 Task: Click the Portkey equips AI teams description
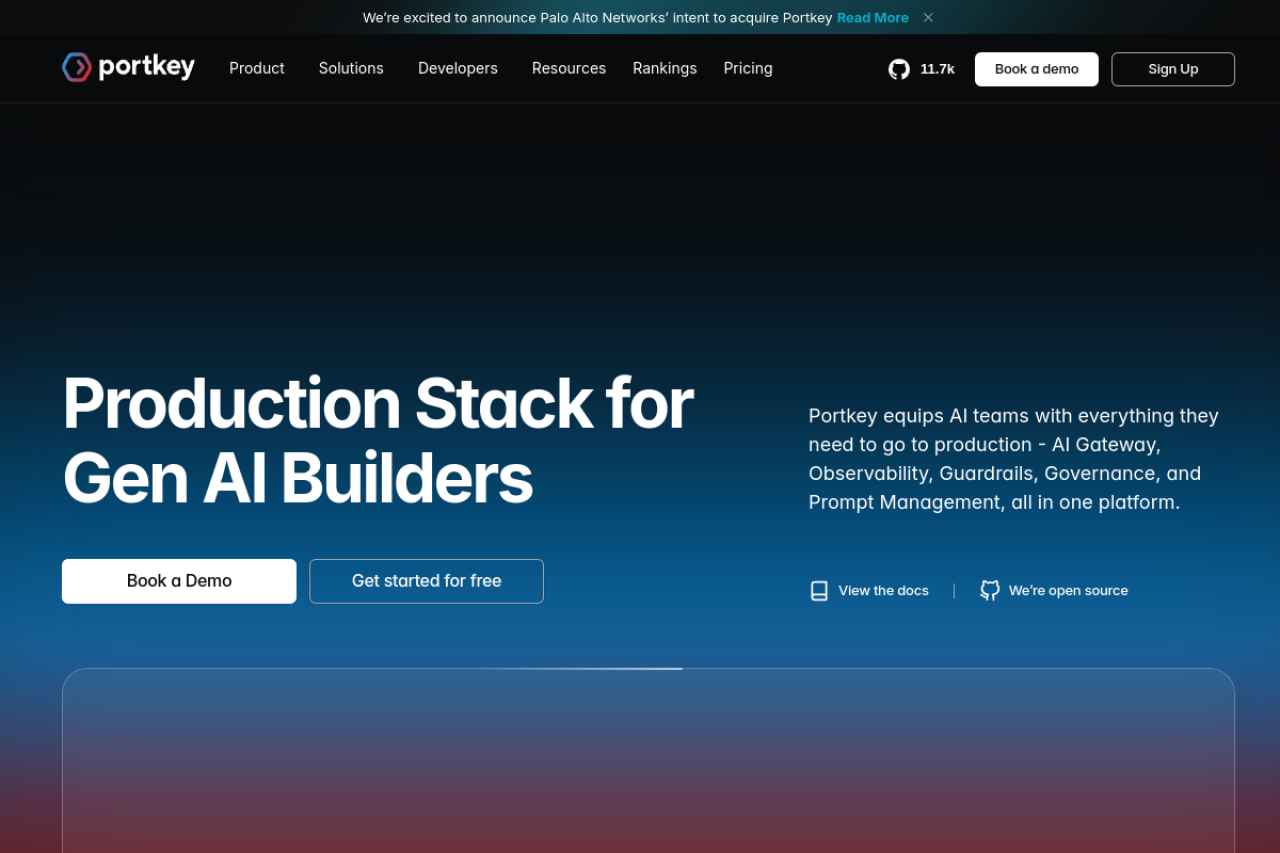(1014, 459)
